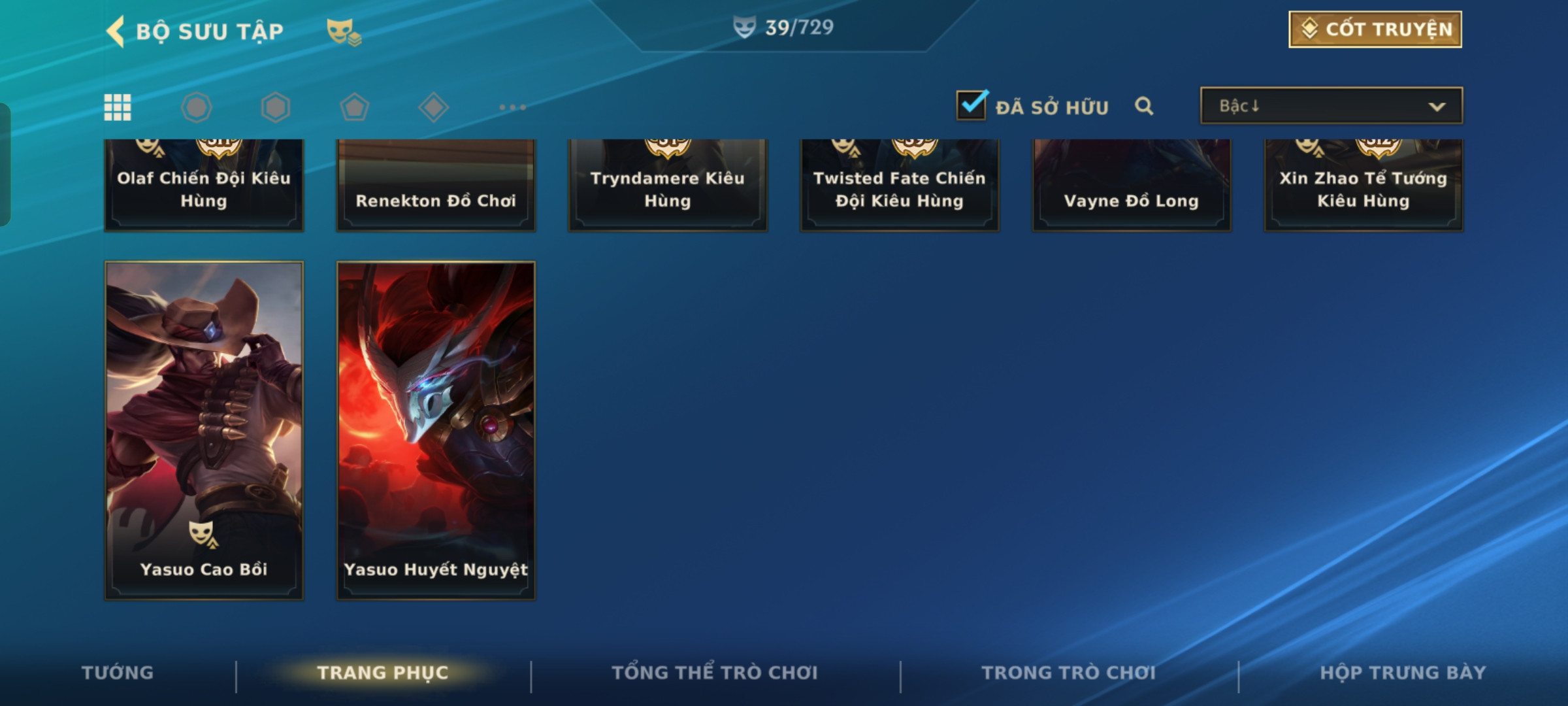Expand sort options with the chevron arrow
The width and height of the screenshot is (1568, 706).
[1437, 107]
